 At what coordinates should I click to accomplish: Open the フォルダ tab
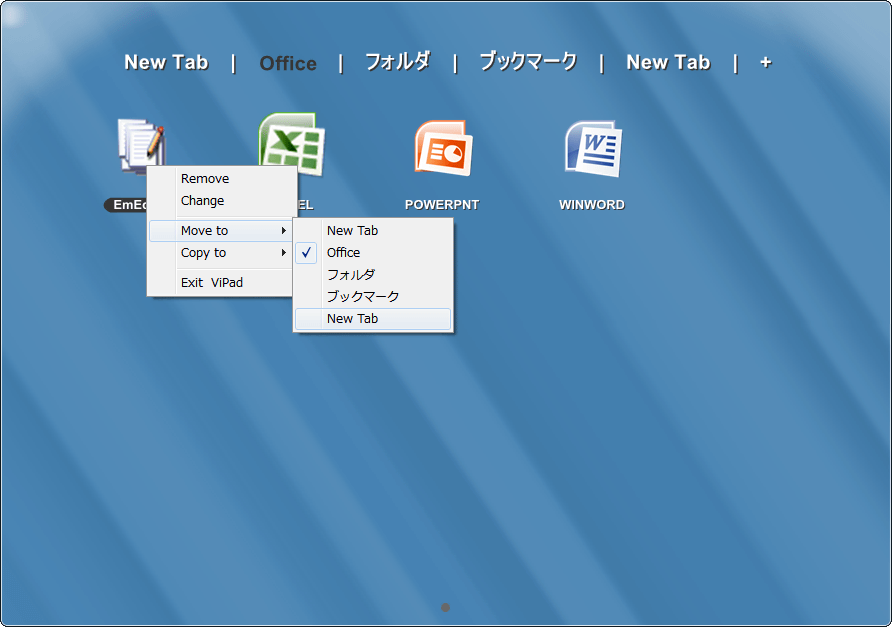pos(398,61)
